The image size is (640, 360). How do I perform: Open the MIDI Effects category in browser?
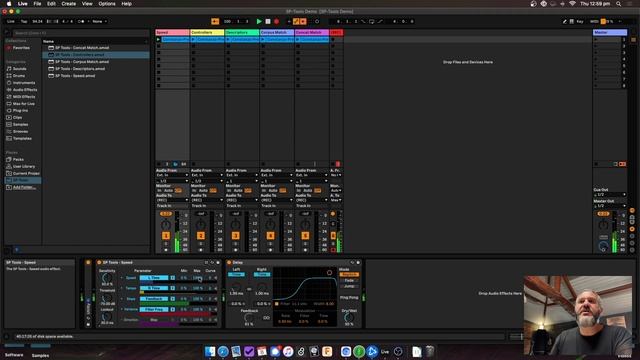[24, 97]
